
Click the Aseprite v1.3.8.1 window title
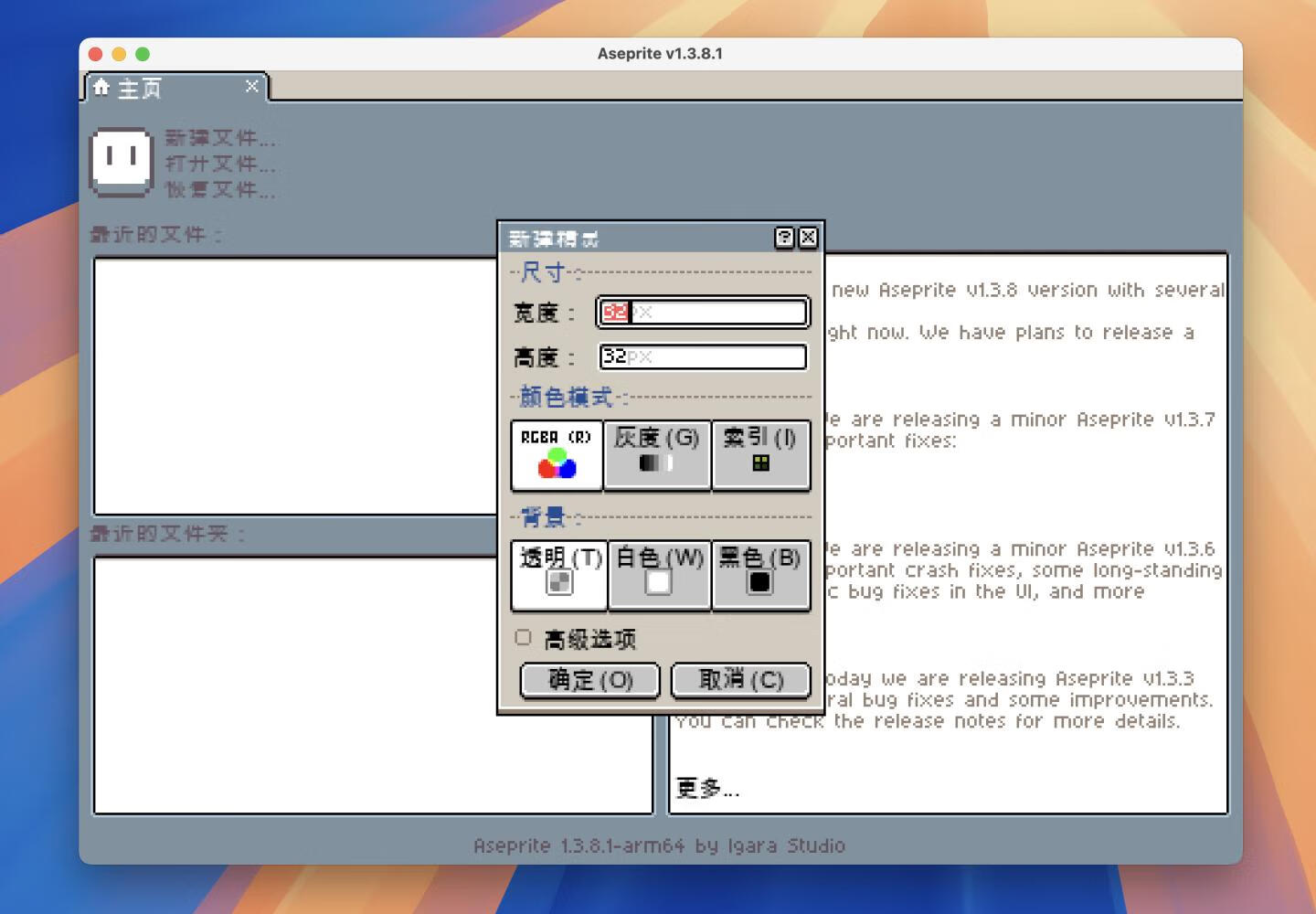tap(660, 54)
